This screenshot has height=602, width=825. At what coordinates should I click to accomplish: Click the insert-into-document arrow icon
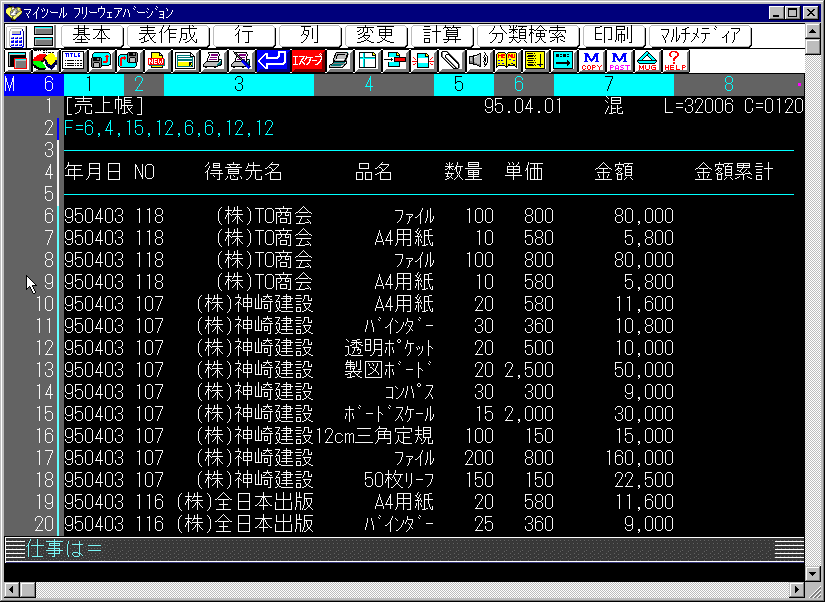(x=396, y=61)
